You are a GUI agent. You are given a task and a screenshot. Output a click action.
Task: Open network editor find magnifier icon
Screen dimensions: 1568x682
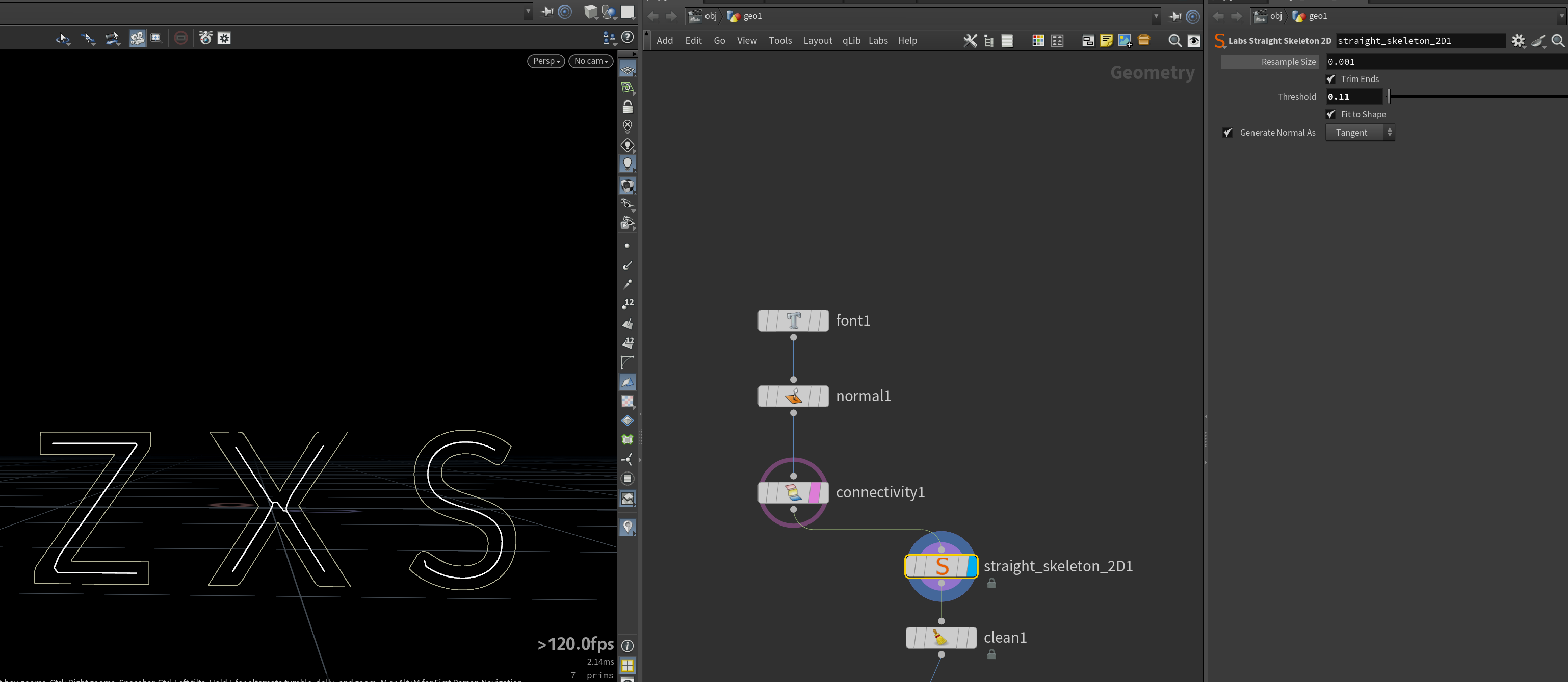[1175, 41]
